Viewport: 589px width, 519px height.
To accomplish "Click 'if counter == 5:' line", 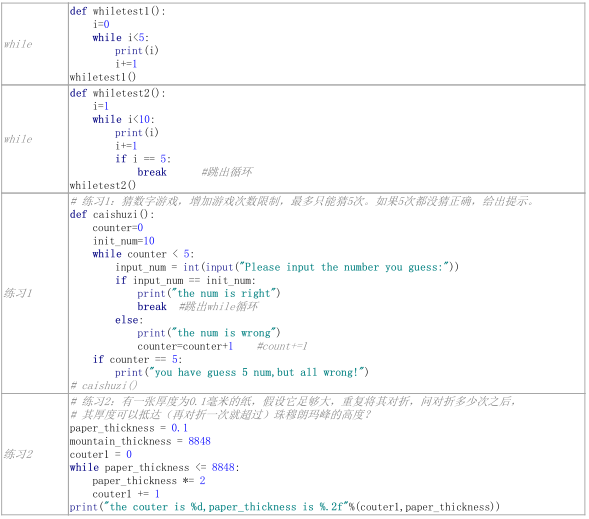I will pyautogui.click(x=137, y=360).
